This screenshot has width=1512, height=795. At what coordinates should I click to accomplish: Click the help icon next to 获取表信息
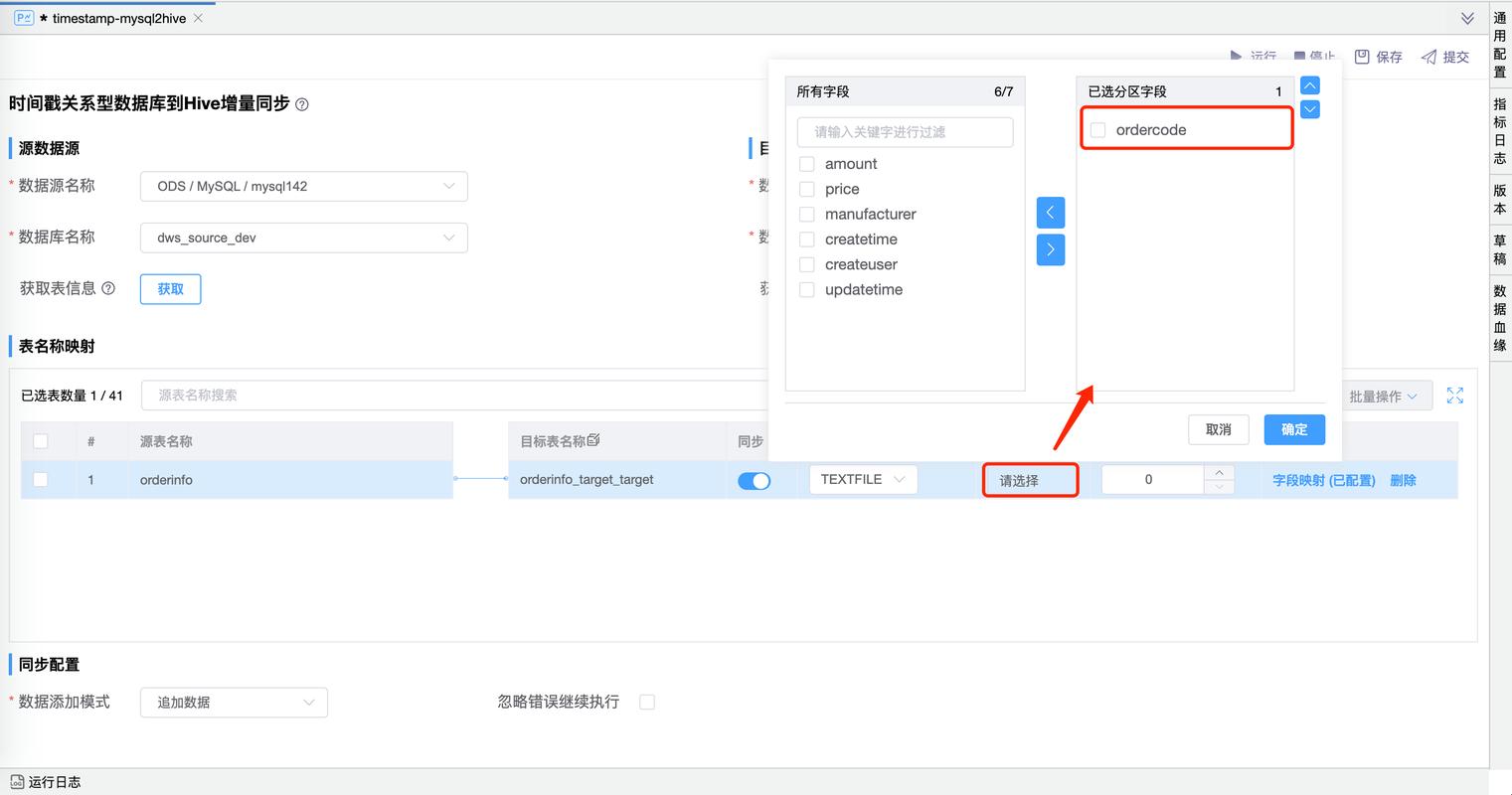[108, 288]
